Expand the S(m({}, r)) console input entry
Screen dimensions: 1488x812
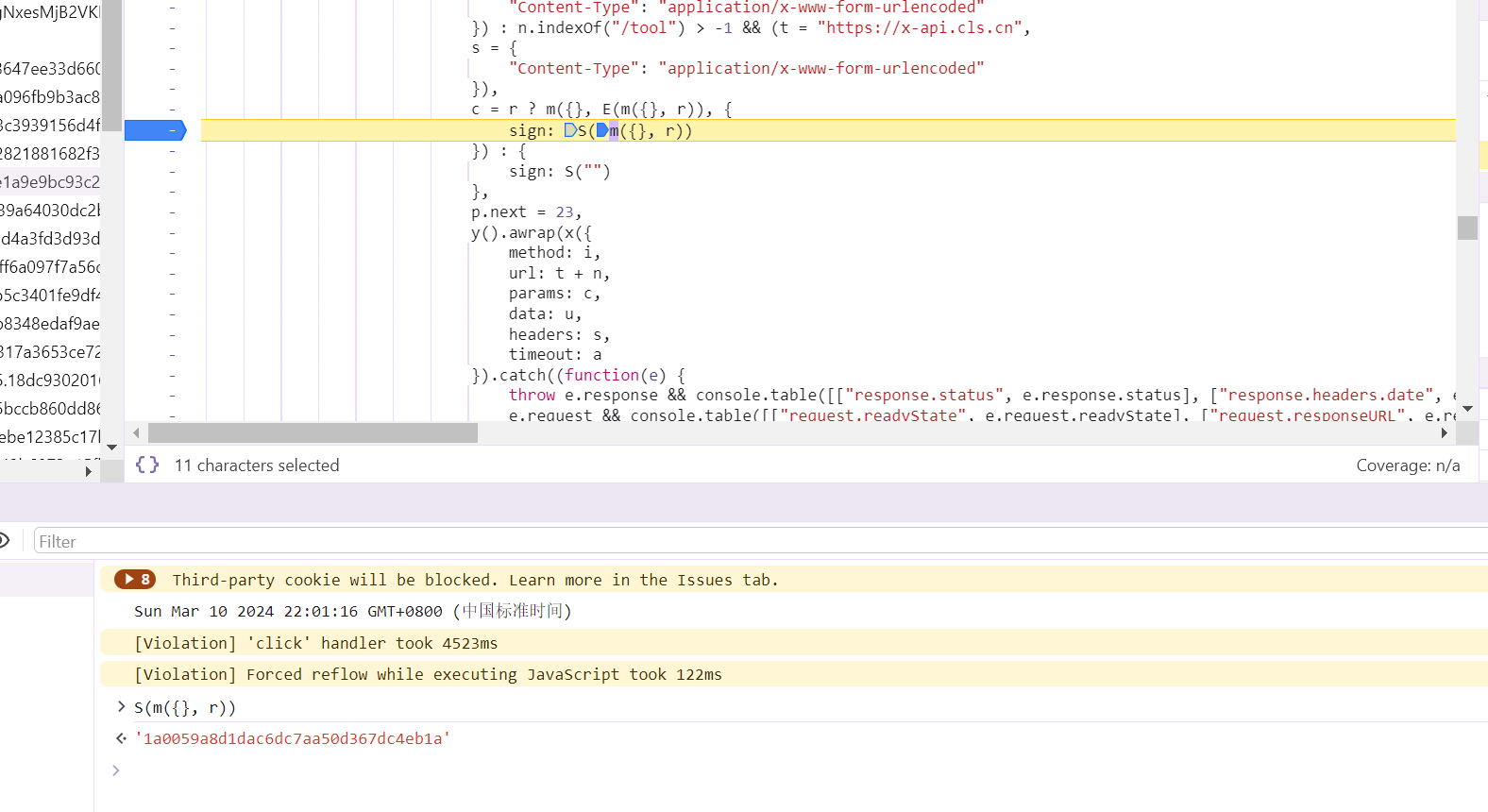(x=121, y=706)
